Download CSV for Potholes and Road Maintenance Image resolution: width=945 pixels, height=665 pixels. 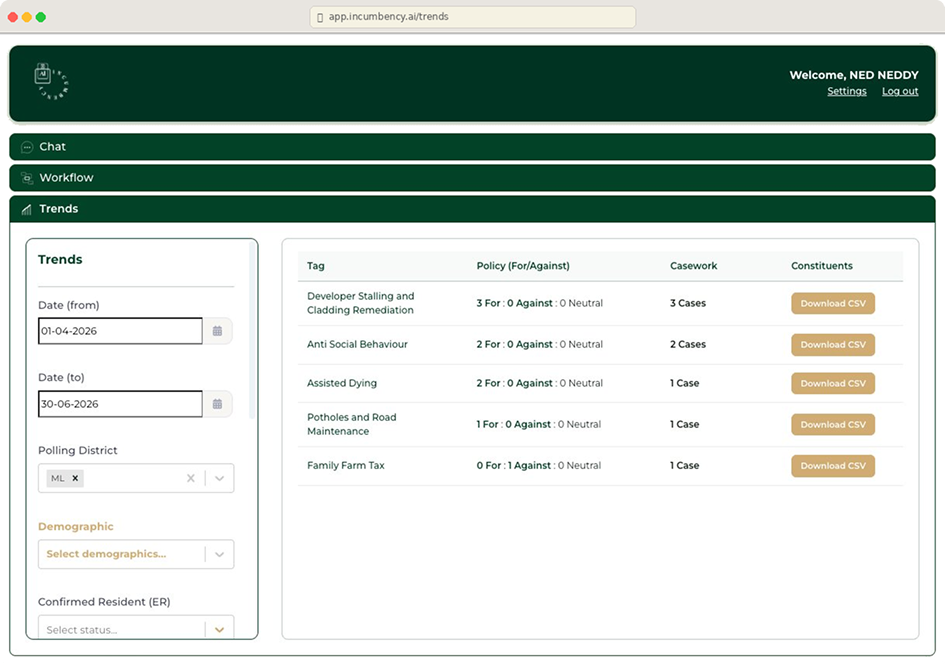pos(833,424)
